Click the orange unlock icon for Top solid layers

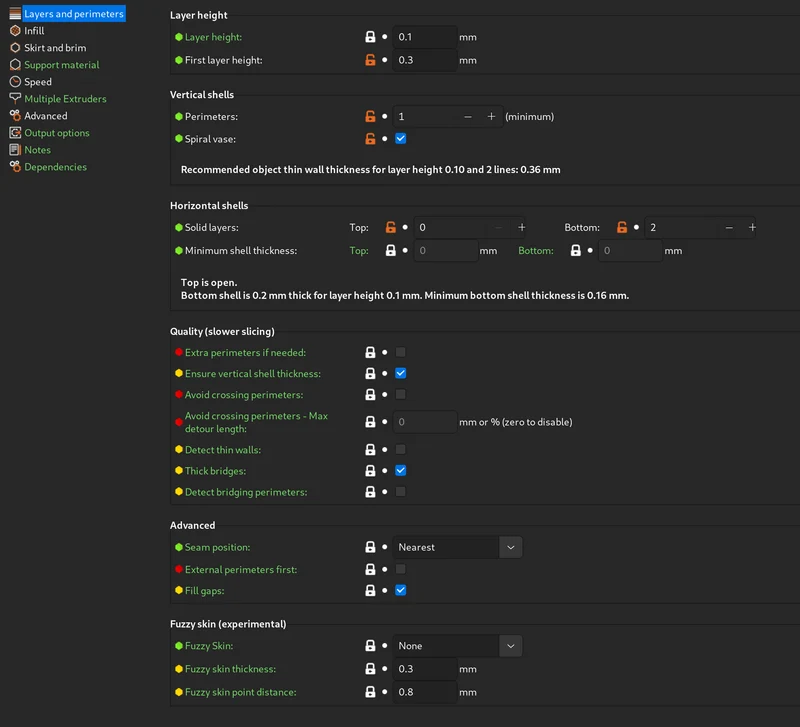391,228
